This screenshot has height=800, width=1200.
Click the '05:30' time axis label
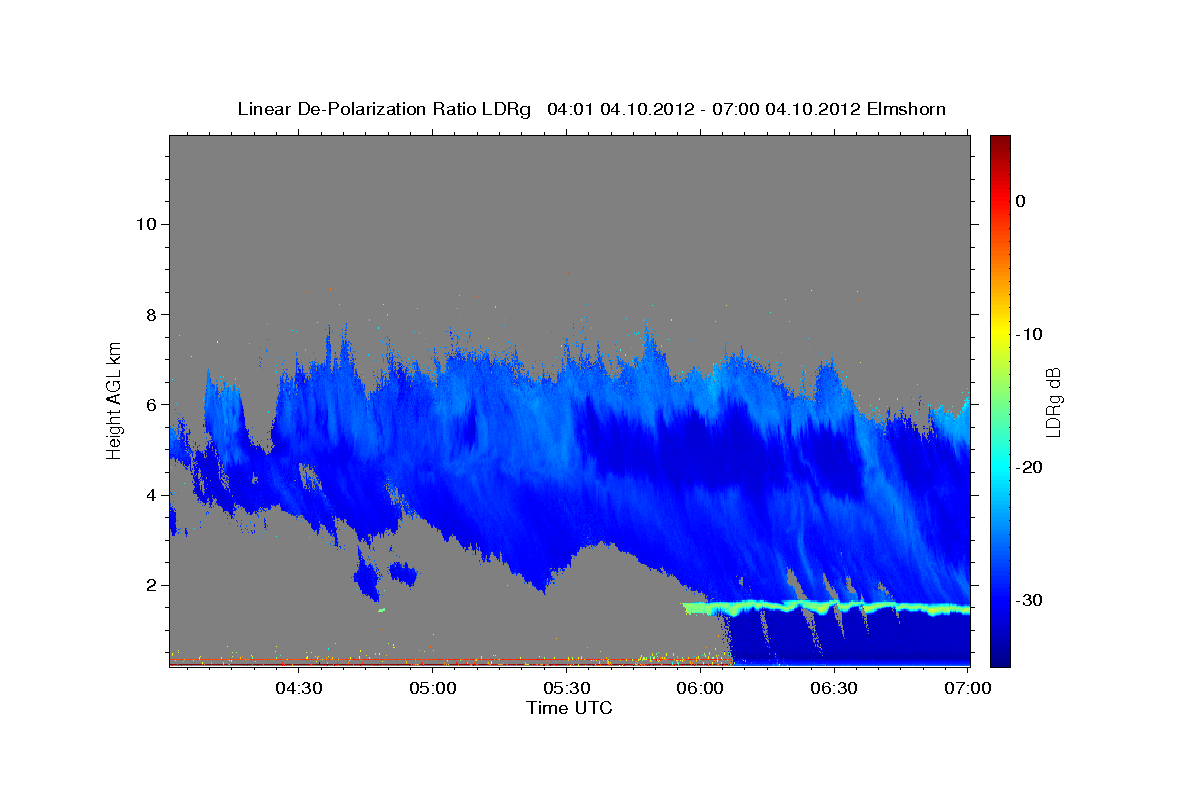(x=567, y=688)
